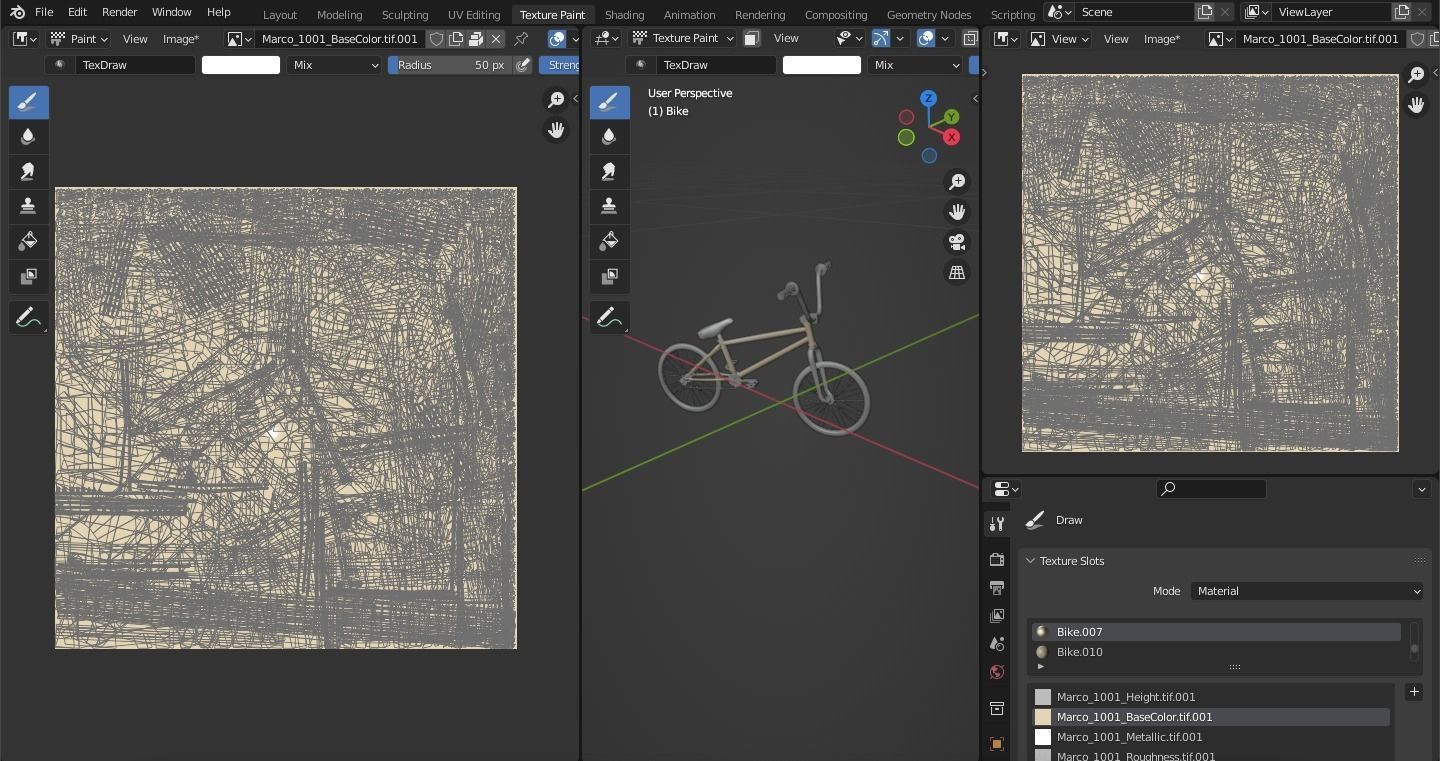
Task: Select the Smear tool in left image editor
Action: click(28, 172)
